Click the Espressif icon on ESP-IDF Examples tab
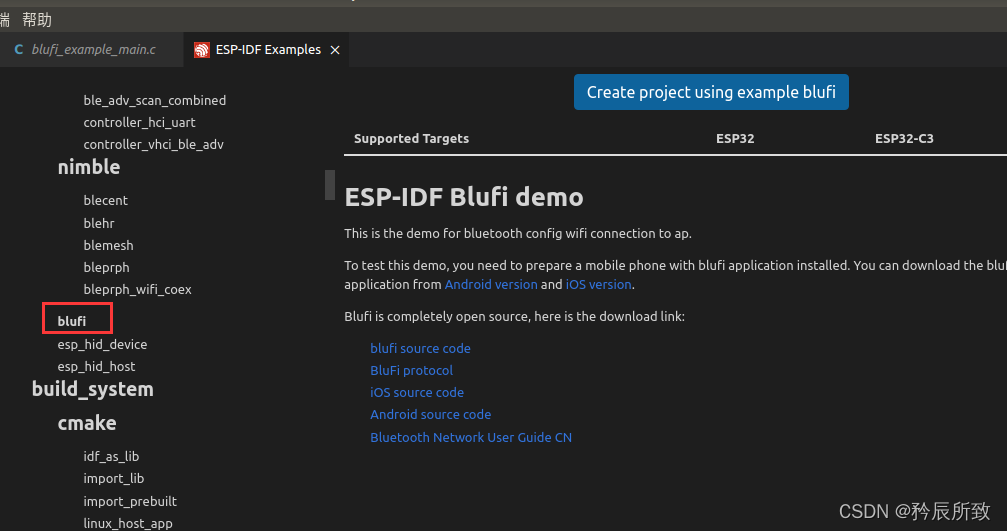Image resolution: width=1007 pixels, height=531 pixels. [202, 50]
